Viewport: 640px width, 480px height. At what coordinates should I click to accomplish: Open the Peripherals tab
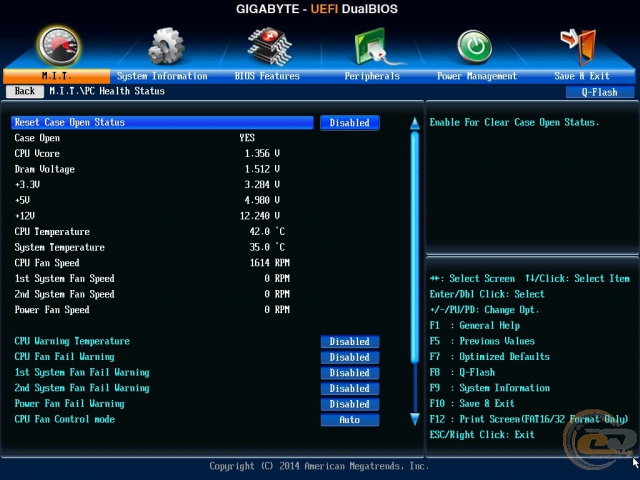pos(372,76)
